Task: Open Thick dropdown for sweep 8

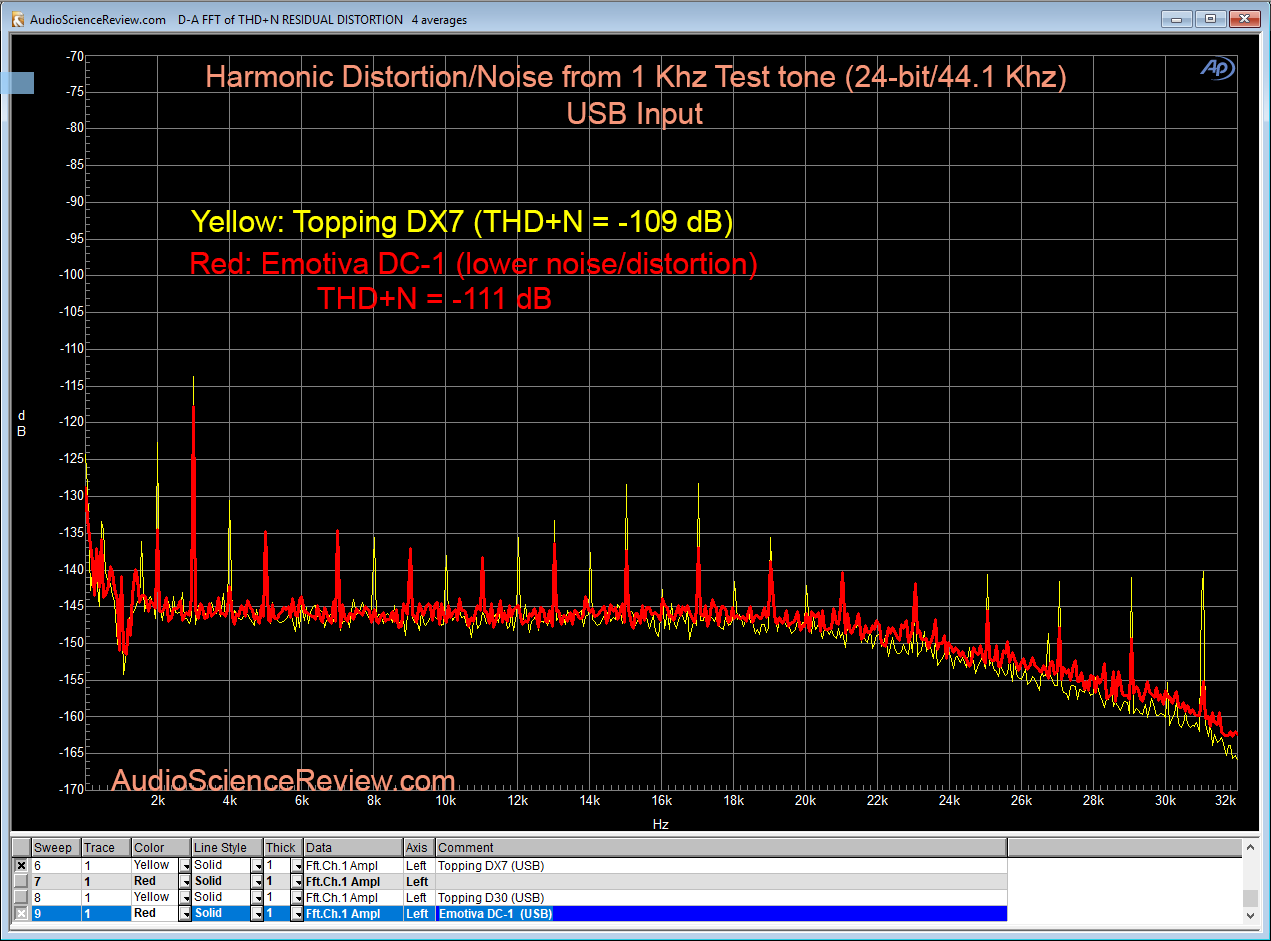Action: tap(297, 898)
